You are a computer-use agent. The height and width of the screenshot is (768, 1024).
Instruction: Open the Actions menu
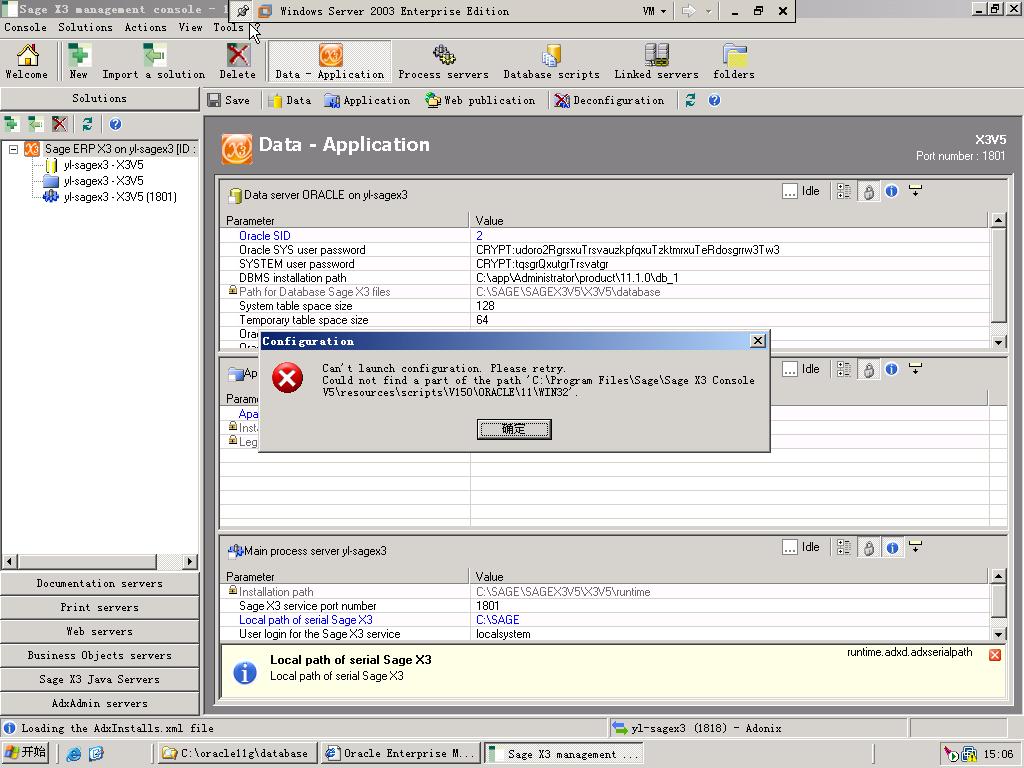pos(145,28)
